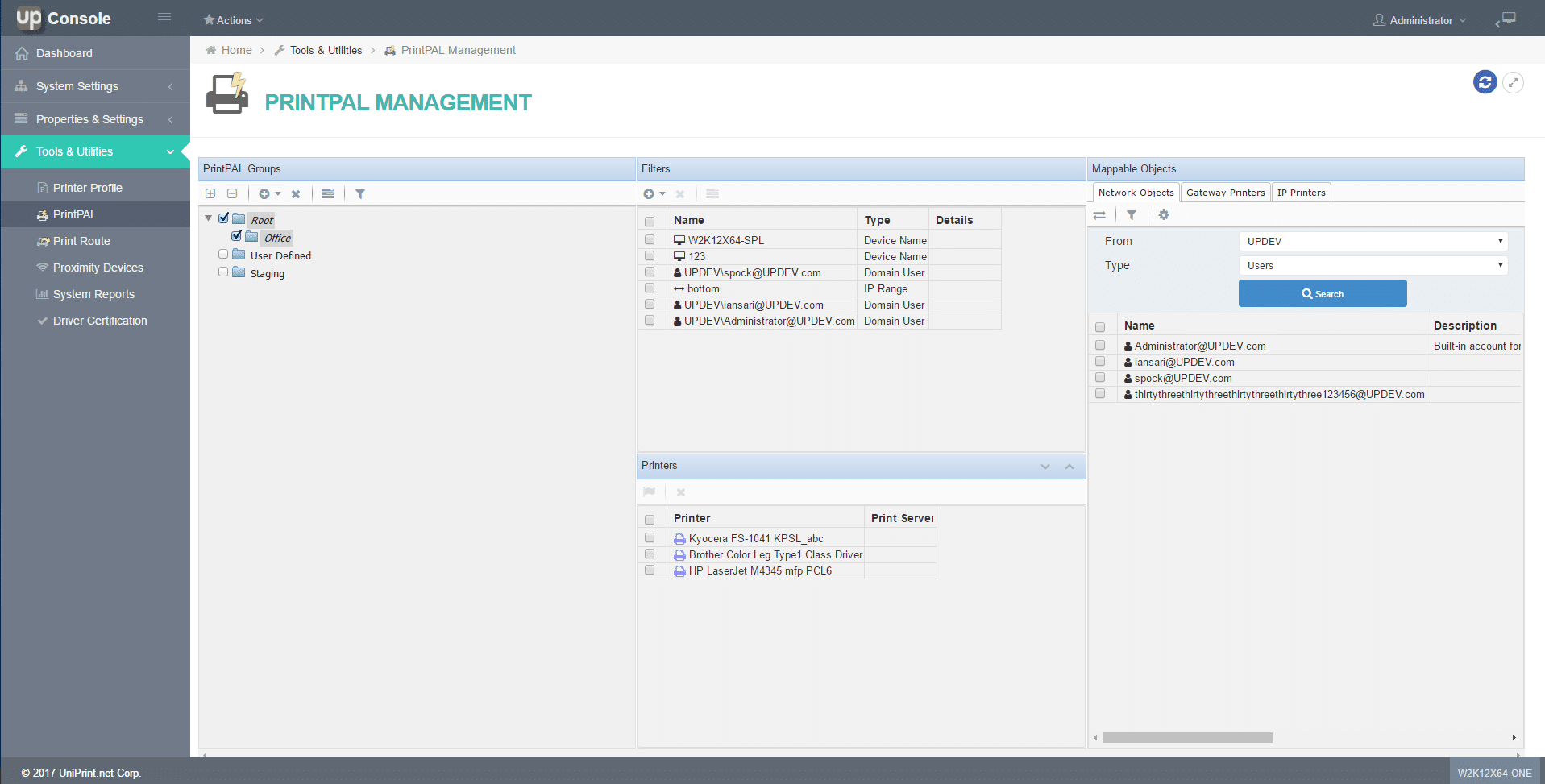This screenshot has width=1545, height=784.
Task: Click the list view icon in PrintPAL Groups toolbar
Action: [328, 193]
